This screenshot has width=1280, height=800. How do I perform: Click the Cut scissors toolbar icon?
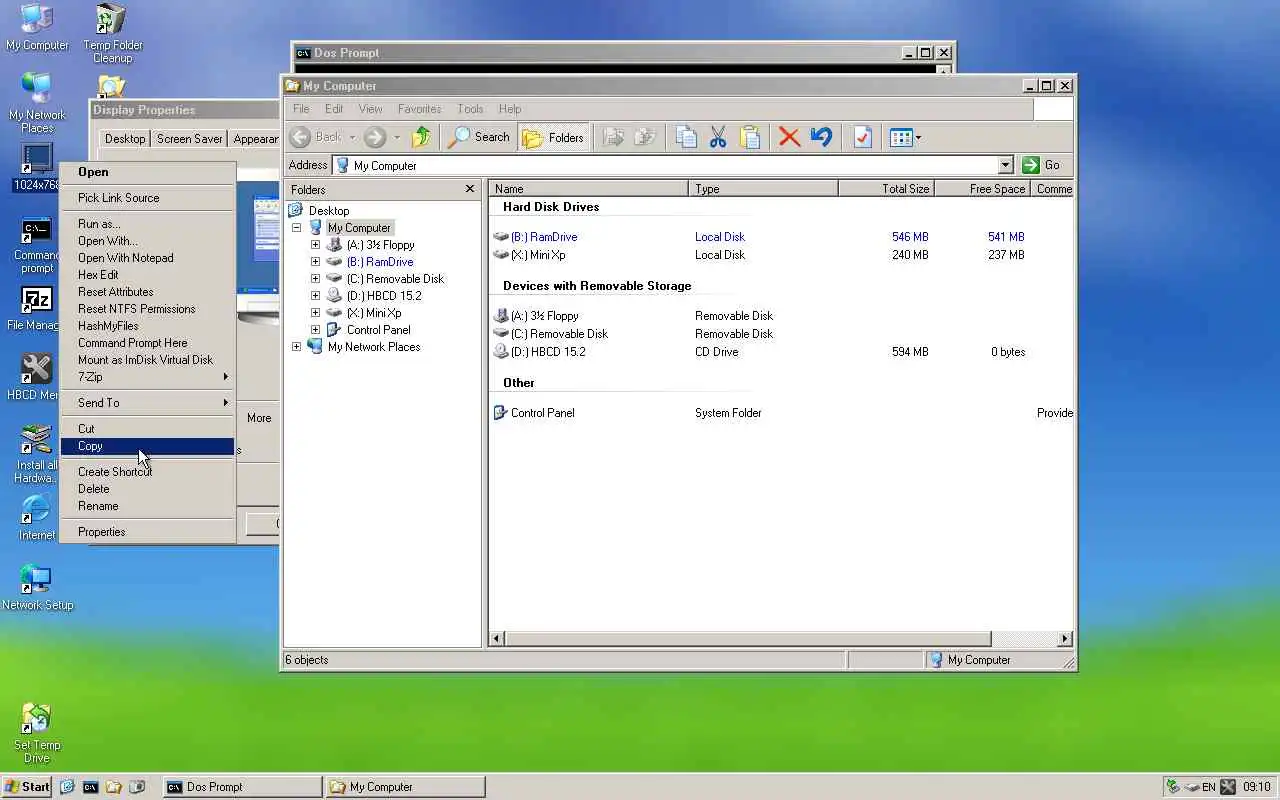(x=717, y=137)
